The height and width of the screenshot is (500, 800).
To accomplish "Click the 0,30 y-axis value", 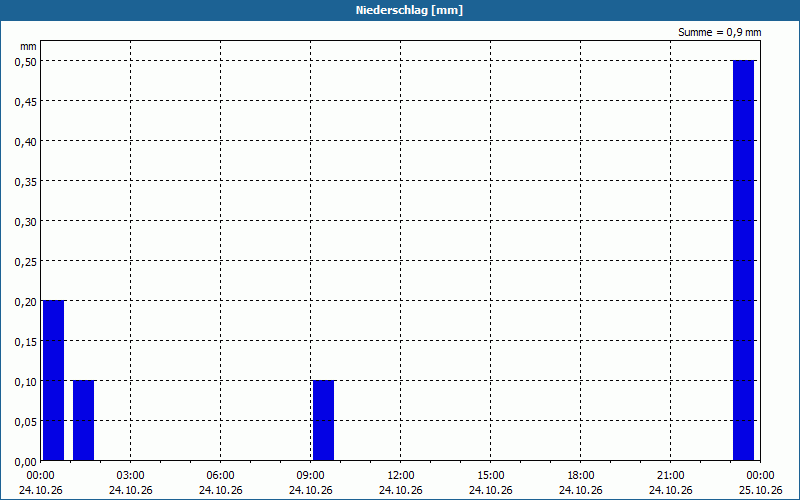I will click(26, 221).
